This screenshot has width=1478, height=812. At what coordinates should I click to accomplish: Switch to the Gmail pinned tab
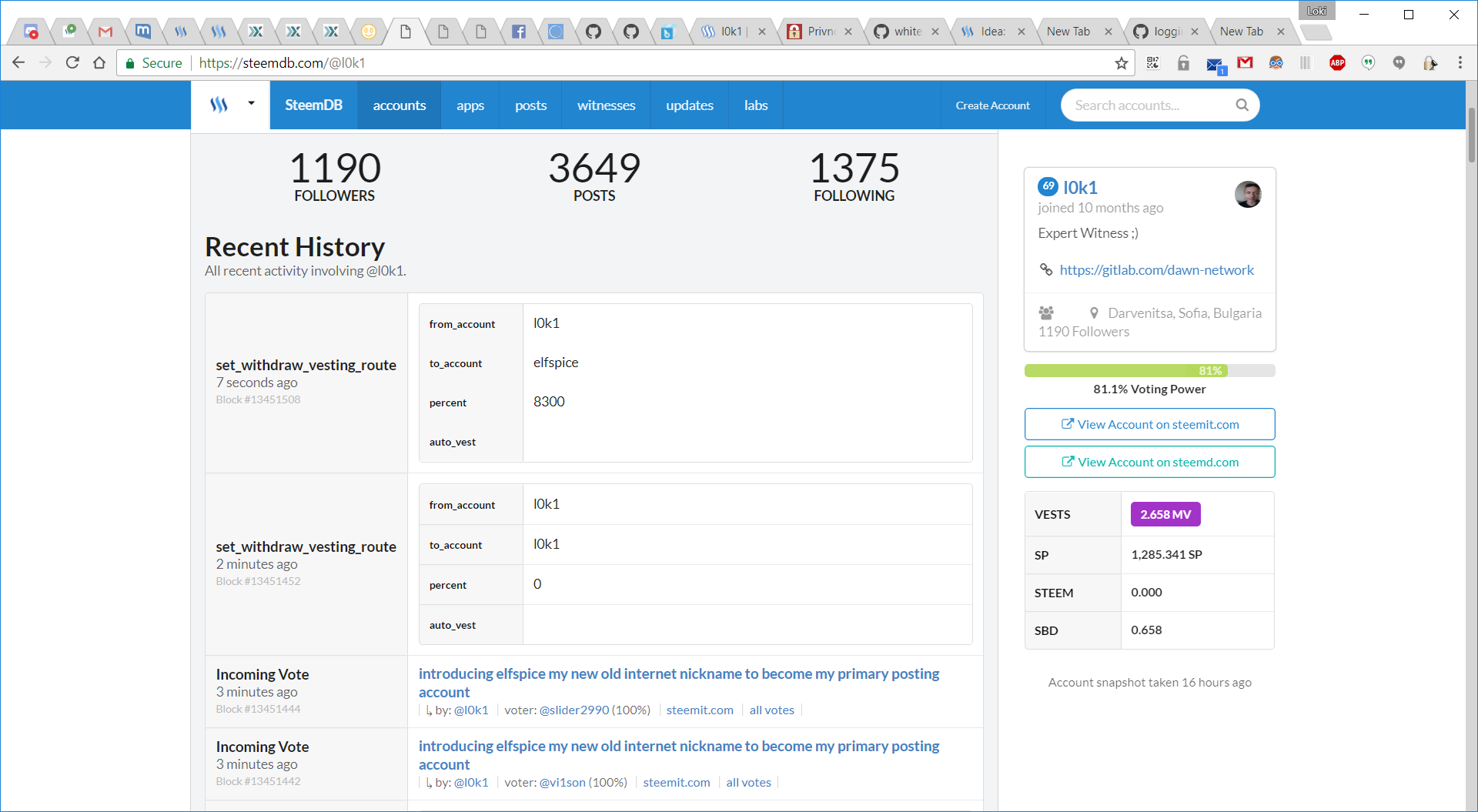[105, 32]
